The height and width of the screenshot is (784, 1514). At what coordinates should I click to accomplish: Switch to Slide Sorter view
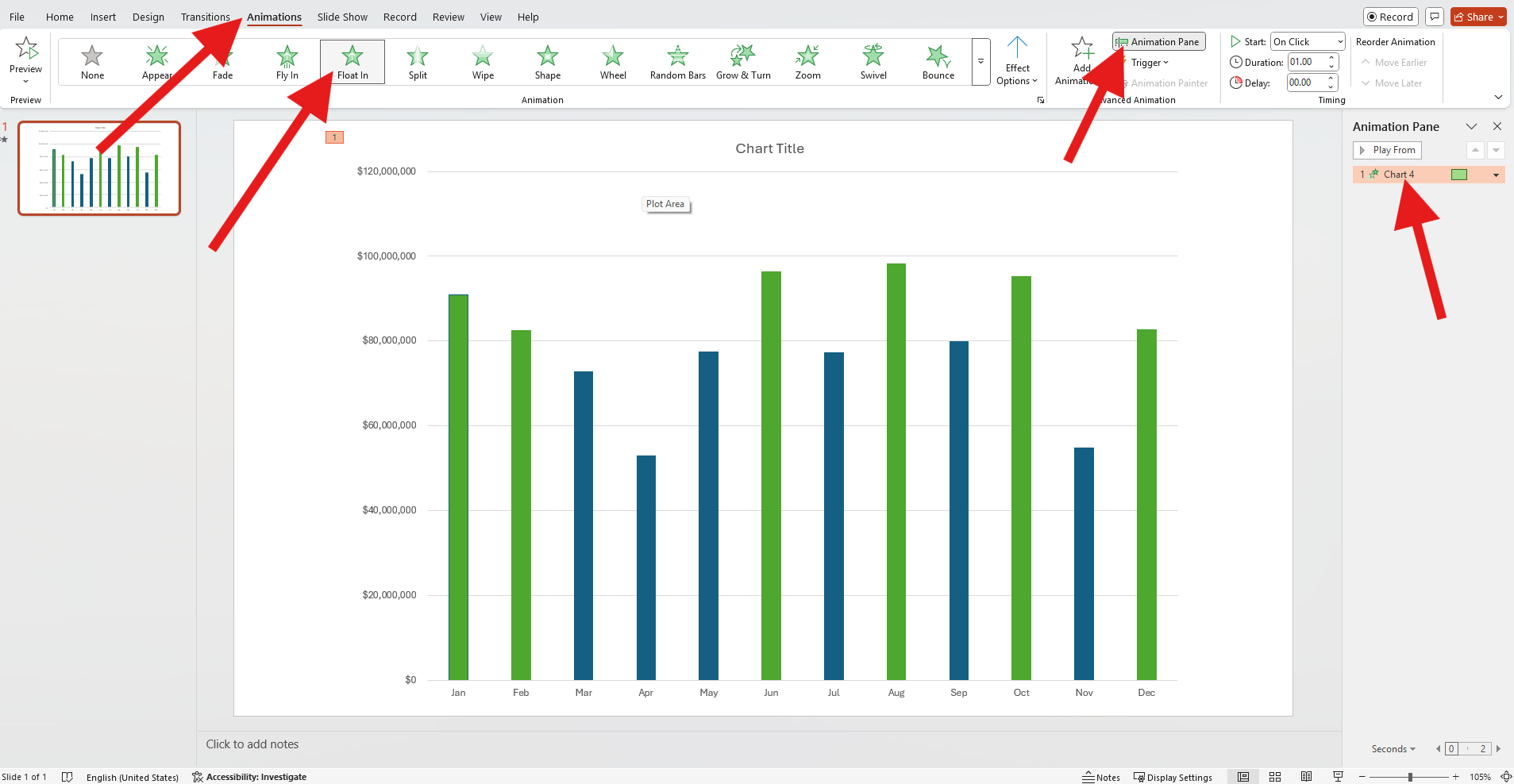tap(1276, 777)
